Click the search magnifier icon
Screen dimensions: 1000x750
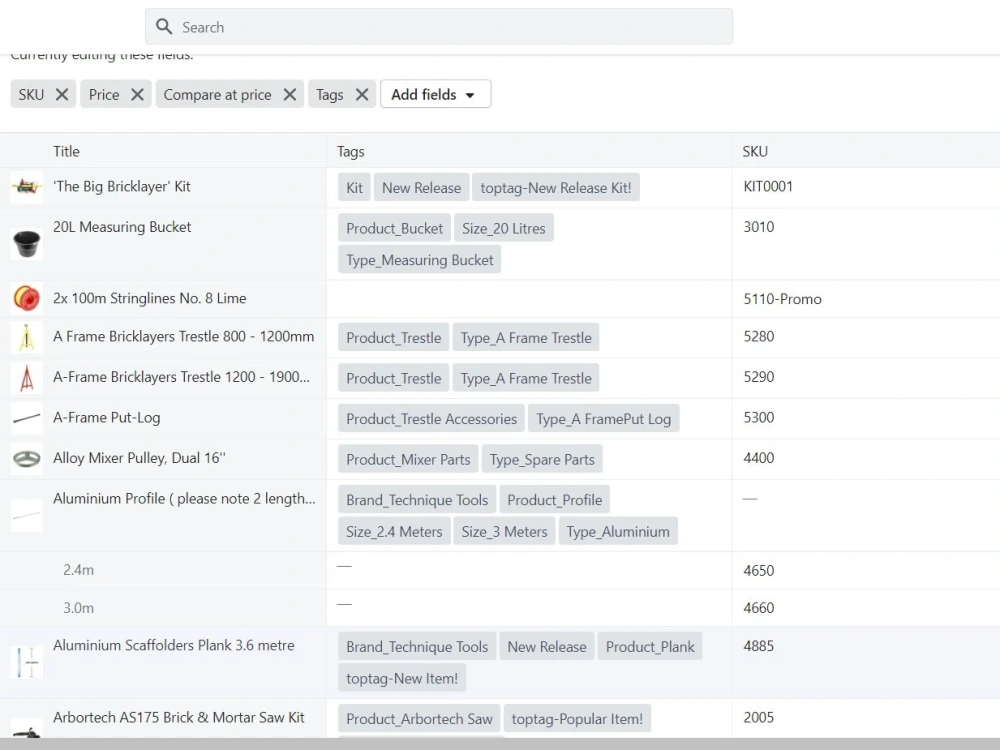pyautogui.click(x=164, y=27)
